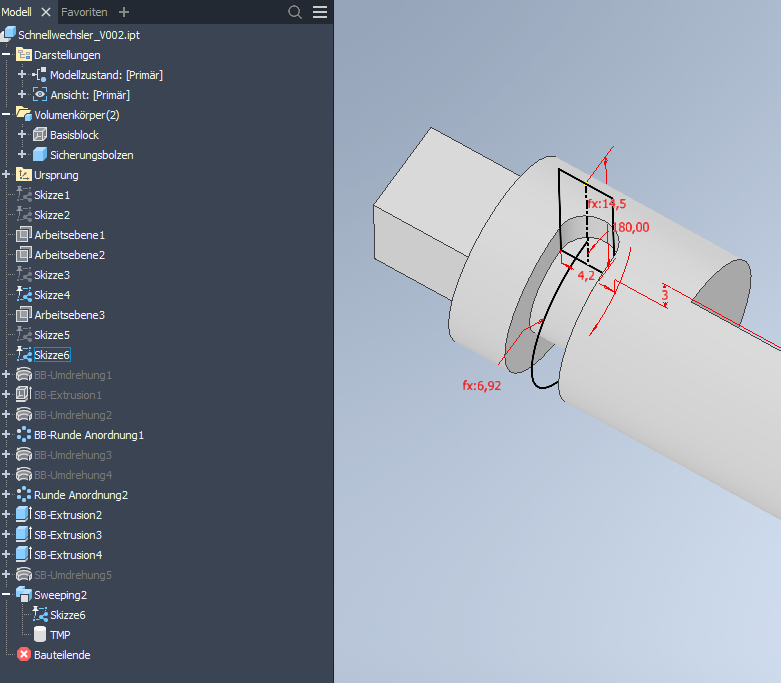Screen dimensions: 781x683
Task: Click the Sicherungsbolzen solid body icon
Action: [40, 155]
